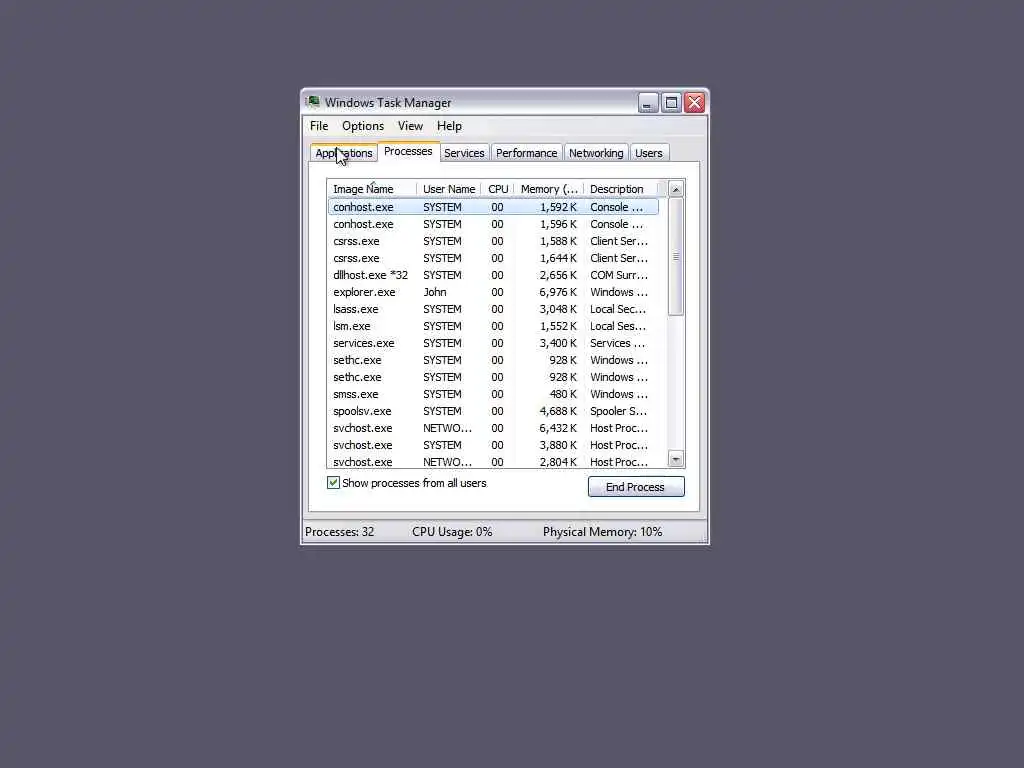
Task: Switch to the Users tab
Action: pos(648,153)
